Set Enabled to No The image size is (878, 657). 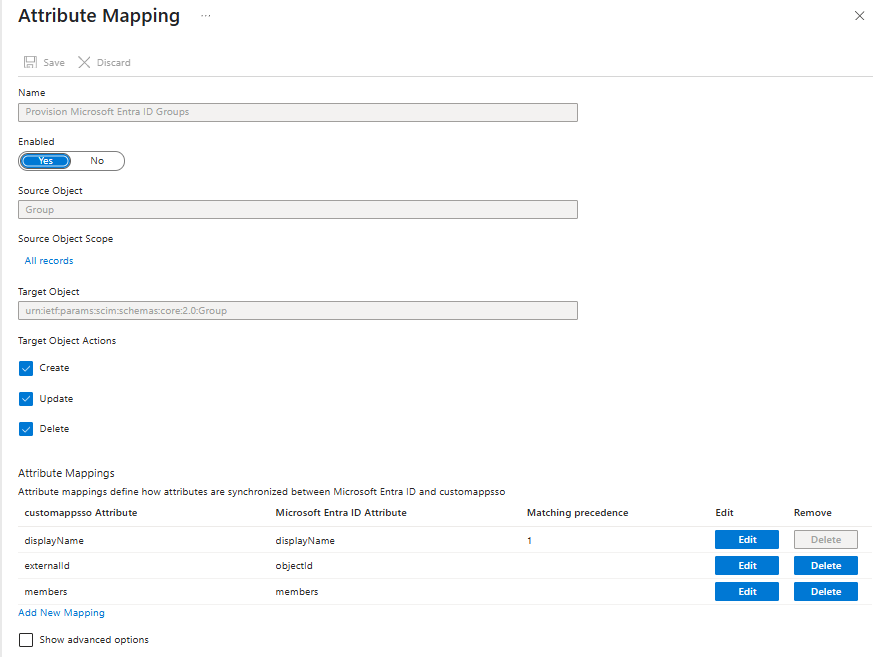97,161
